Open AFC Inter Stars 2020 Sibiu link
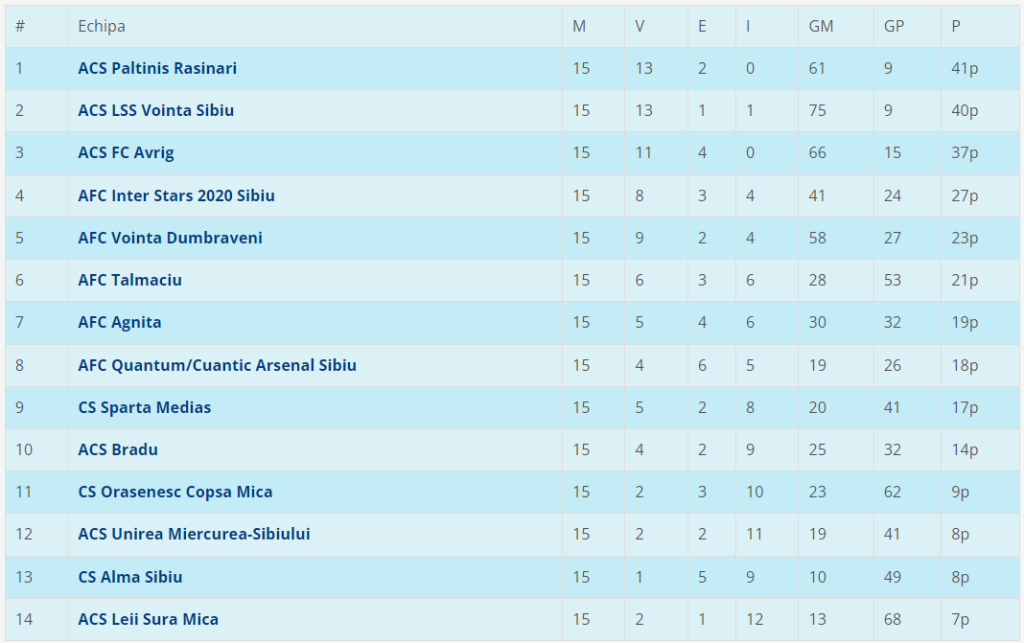1024x643 pixels. click(176, 195)
